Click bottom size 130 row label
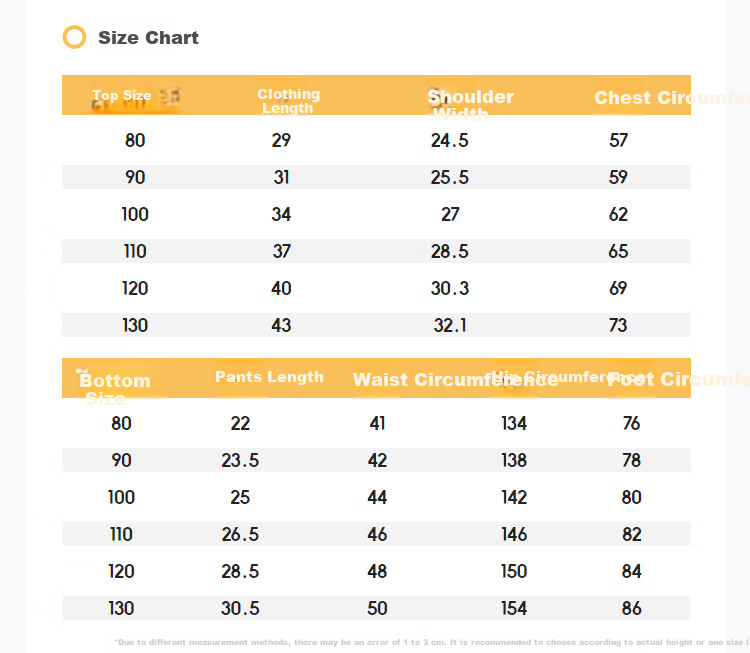Screen dimensions: 750x653 (121, 609)
